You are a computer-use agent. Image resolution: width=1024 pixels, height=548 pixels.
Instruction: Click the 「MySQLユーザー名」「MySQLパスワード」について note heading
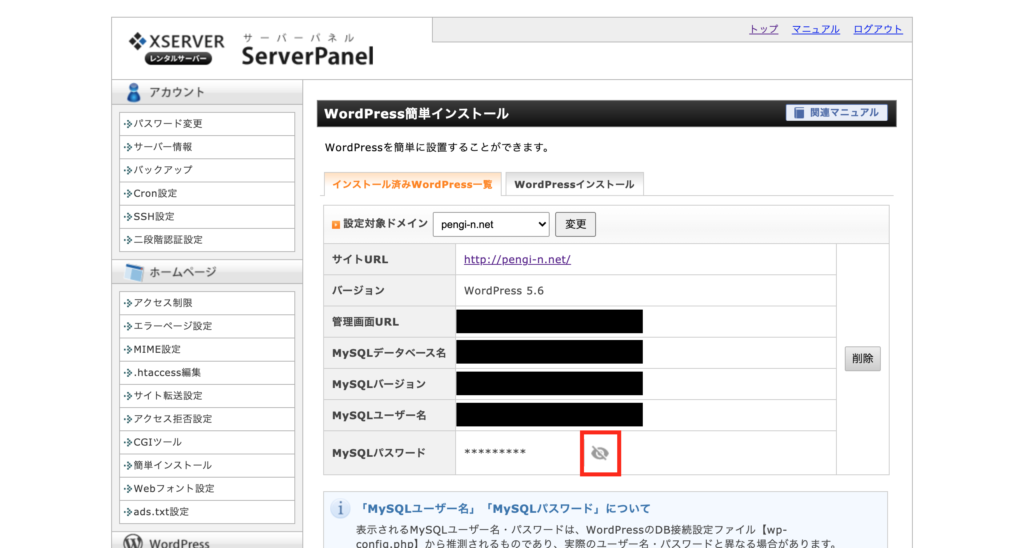[504, 508]
